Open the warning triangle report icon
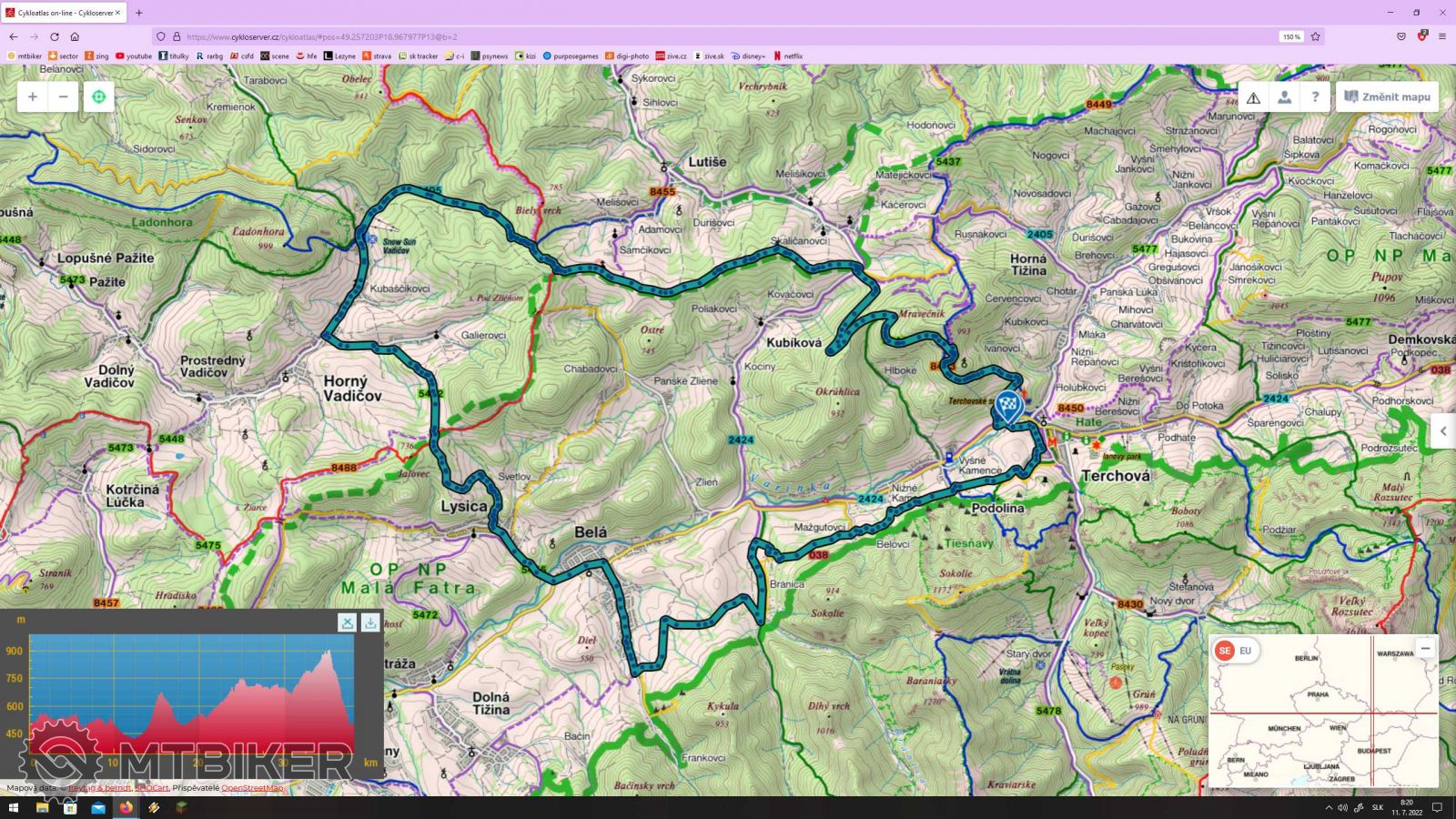Image resolution: width=1456 pixels, height=819 pixels. pos(1253,97)
